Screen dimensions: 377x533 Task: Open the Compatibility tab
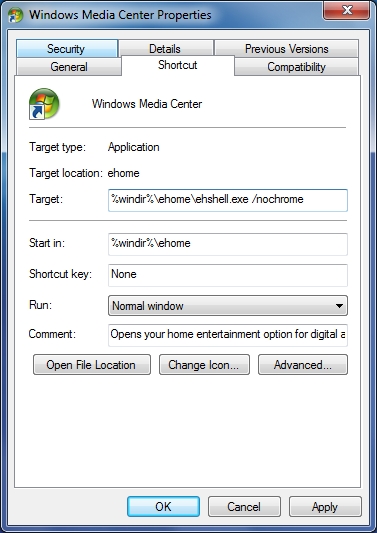296,67
